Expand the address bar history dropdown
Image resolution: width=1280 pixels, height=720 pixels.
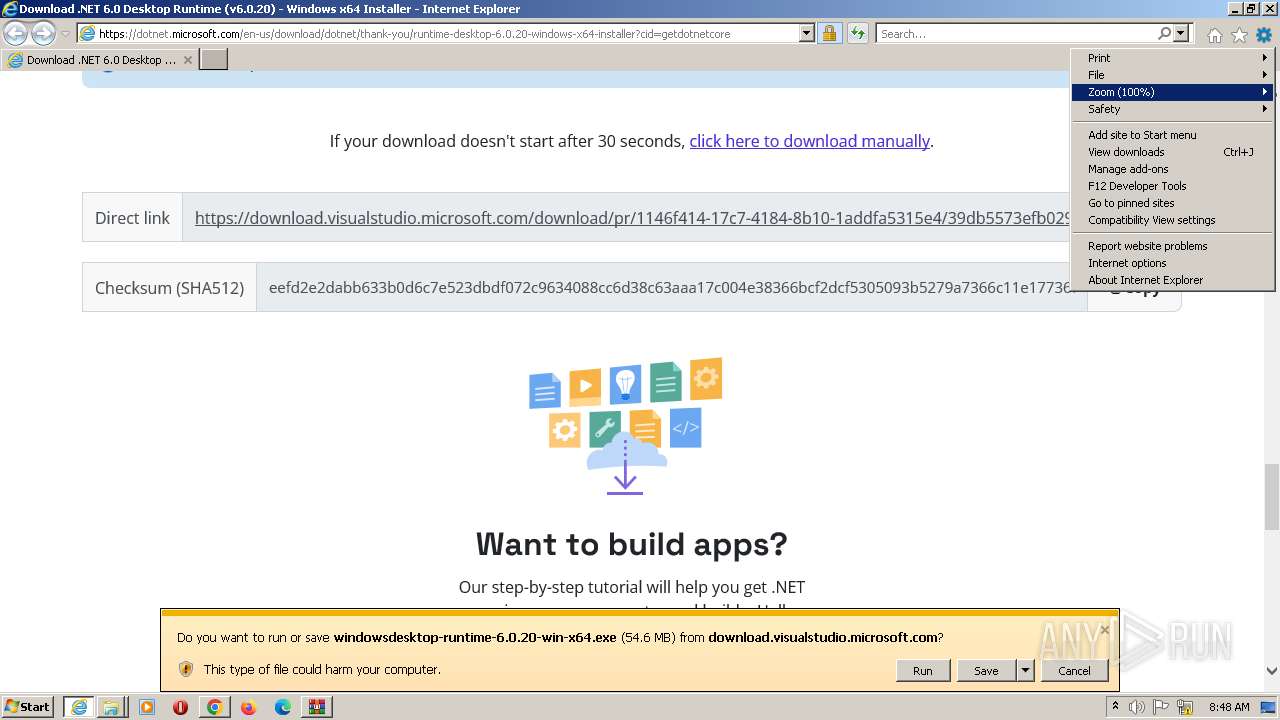pyautogui.click(x=807, y=33)
